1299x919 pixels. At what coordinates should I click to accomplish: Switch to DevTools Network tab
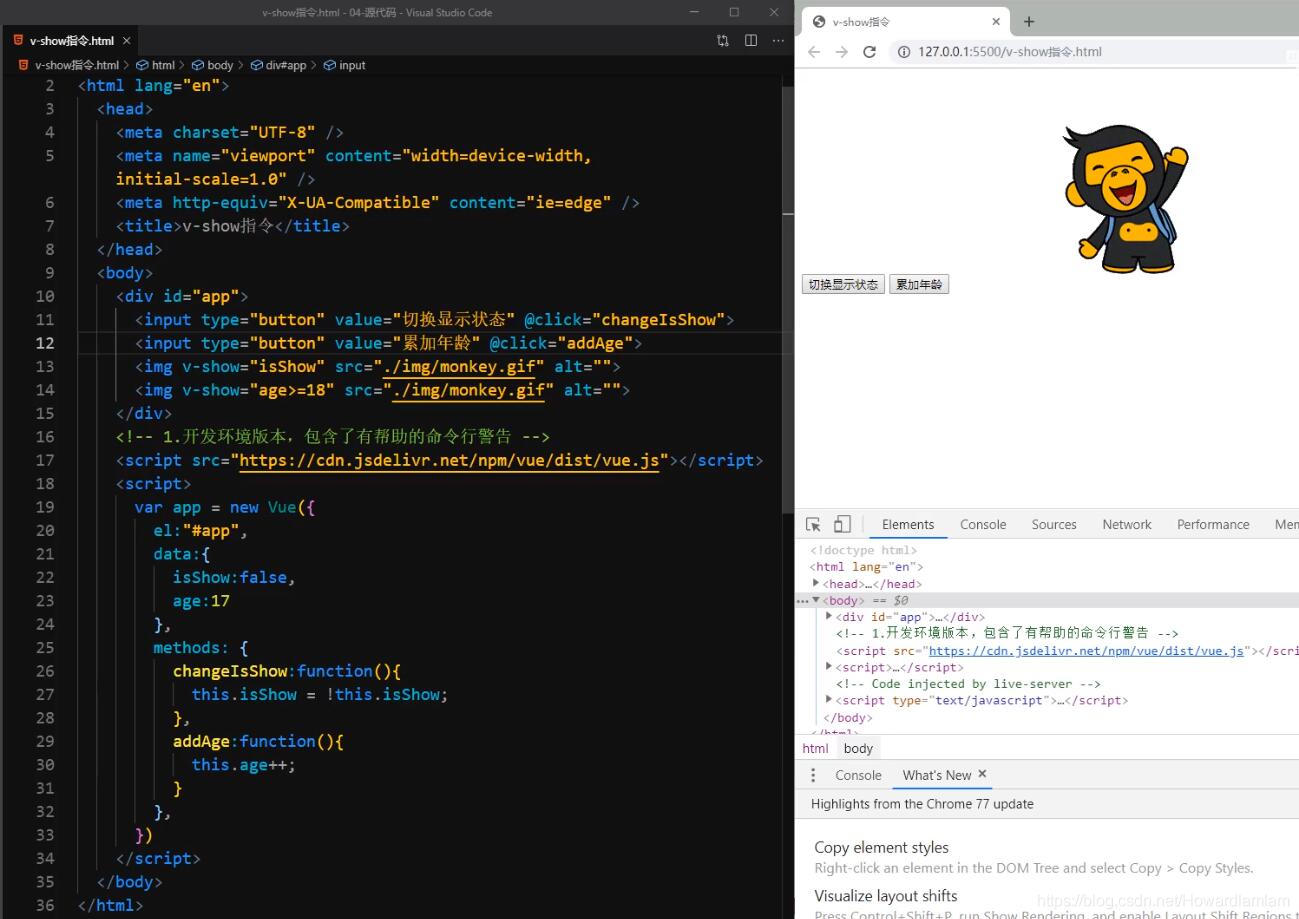click(1127, 524)
